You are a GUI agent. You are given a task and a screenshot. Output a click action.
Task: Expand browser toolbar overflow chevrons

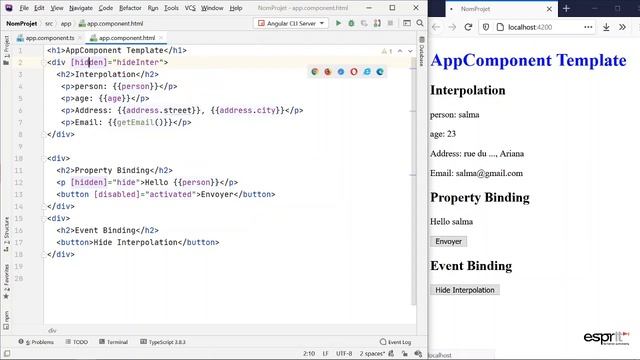pyautogui.click(x=622, y=27)
